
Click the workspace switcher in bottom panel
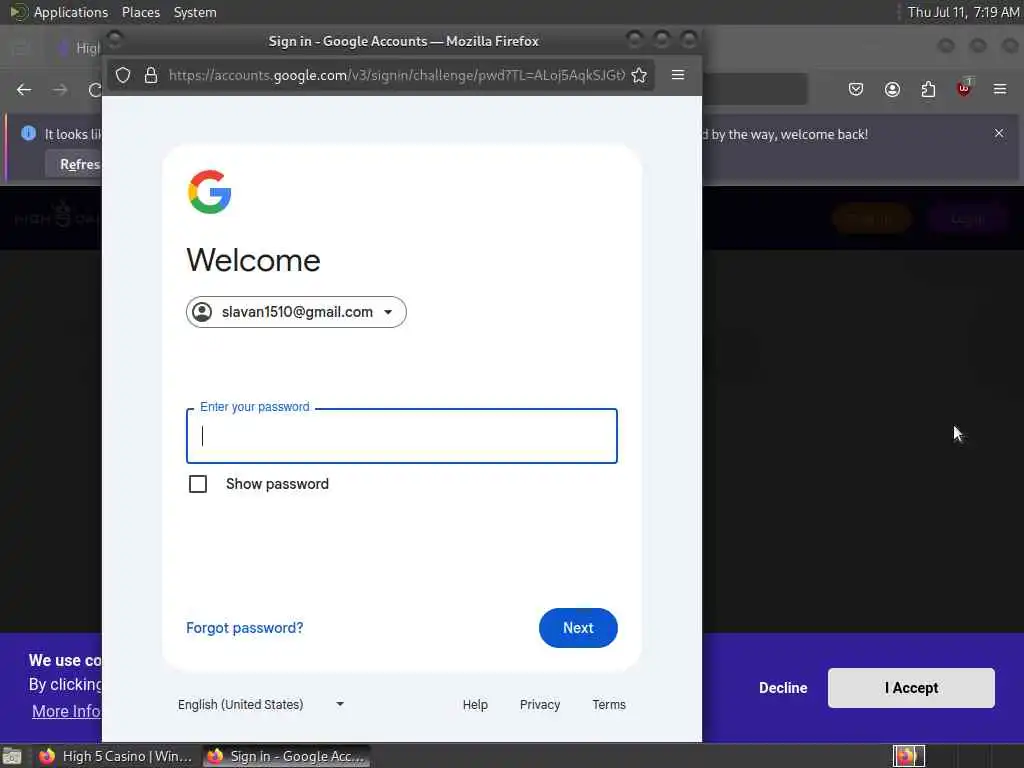(908, 756)
